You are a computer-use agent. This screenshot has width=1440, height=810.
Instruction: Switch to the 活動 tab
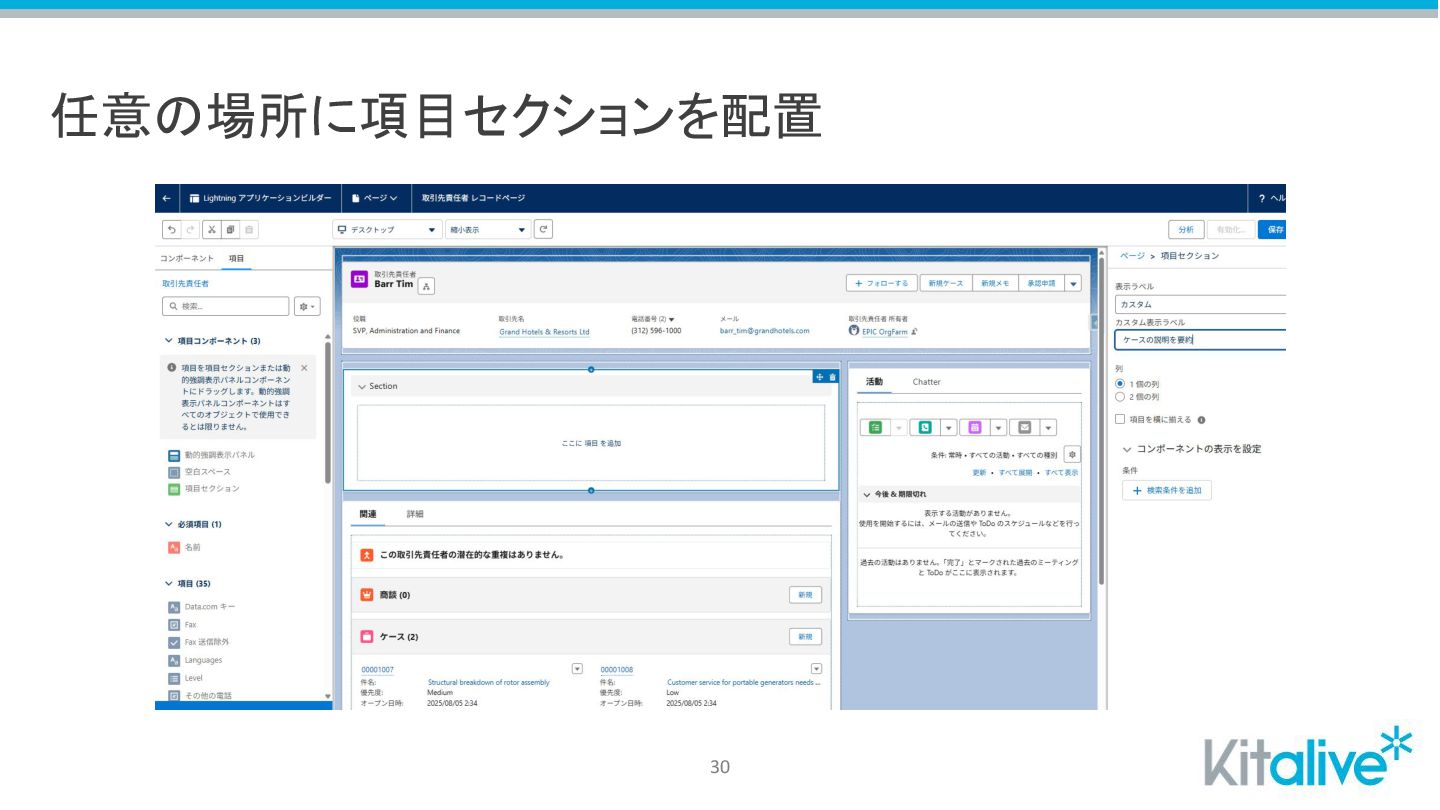[x=874, y=382]
